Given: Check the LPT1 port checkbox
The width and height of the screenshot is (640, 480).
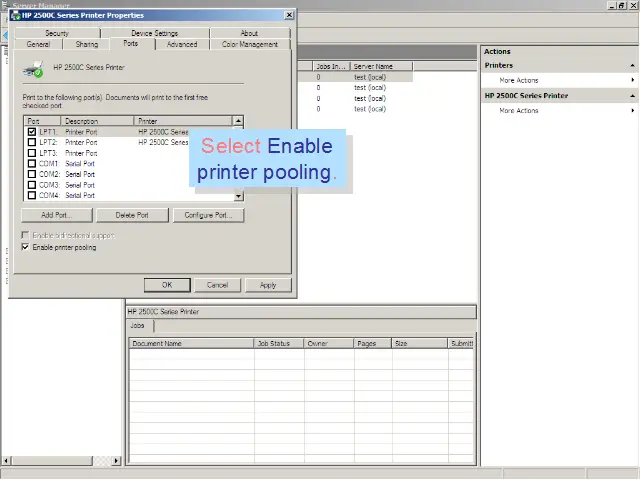Looking at the screenshot, I should point(32,132).
